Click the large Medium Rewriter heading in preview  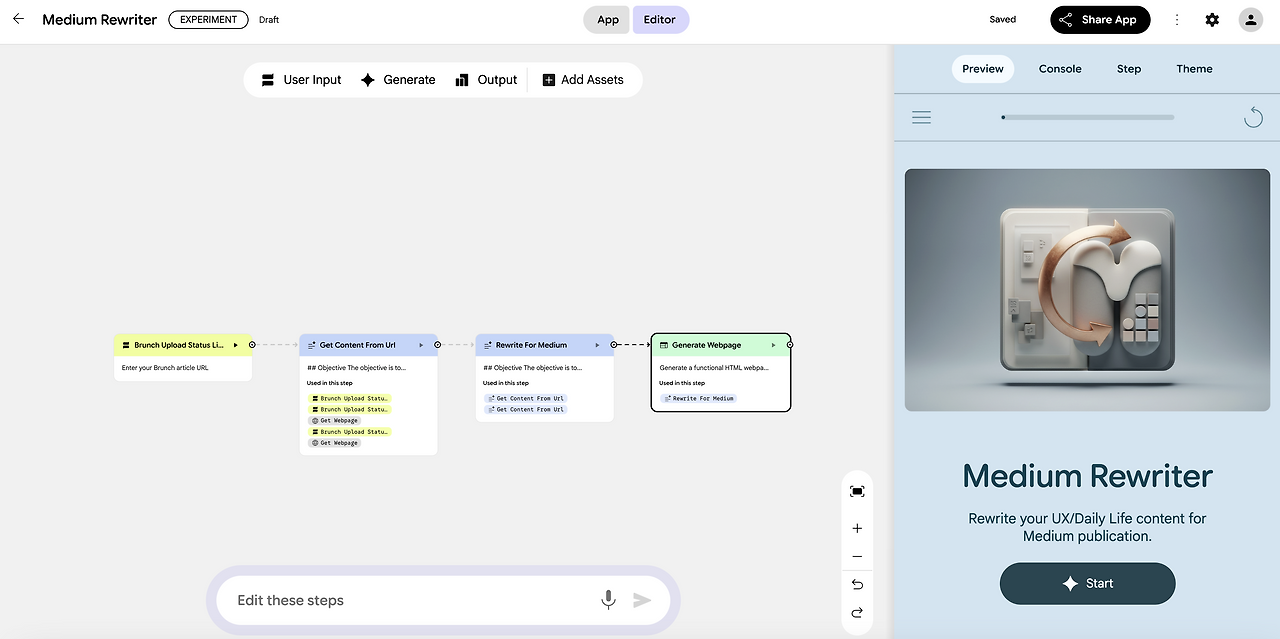[1087, 476]
